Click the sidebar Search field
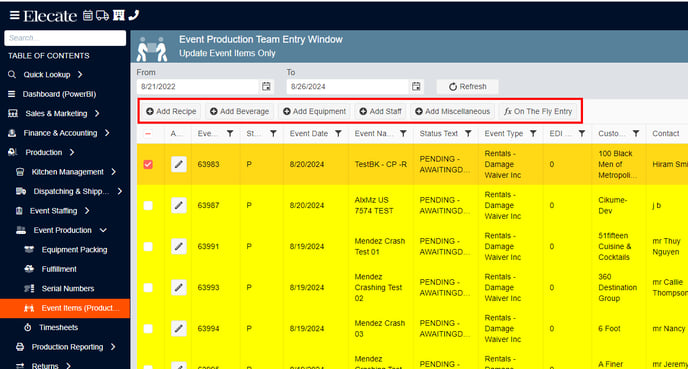The width and height of the screenshot is (688, 369). tap(65, 38)
